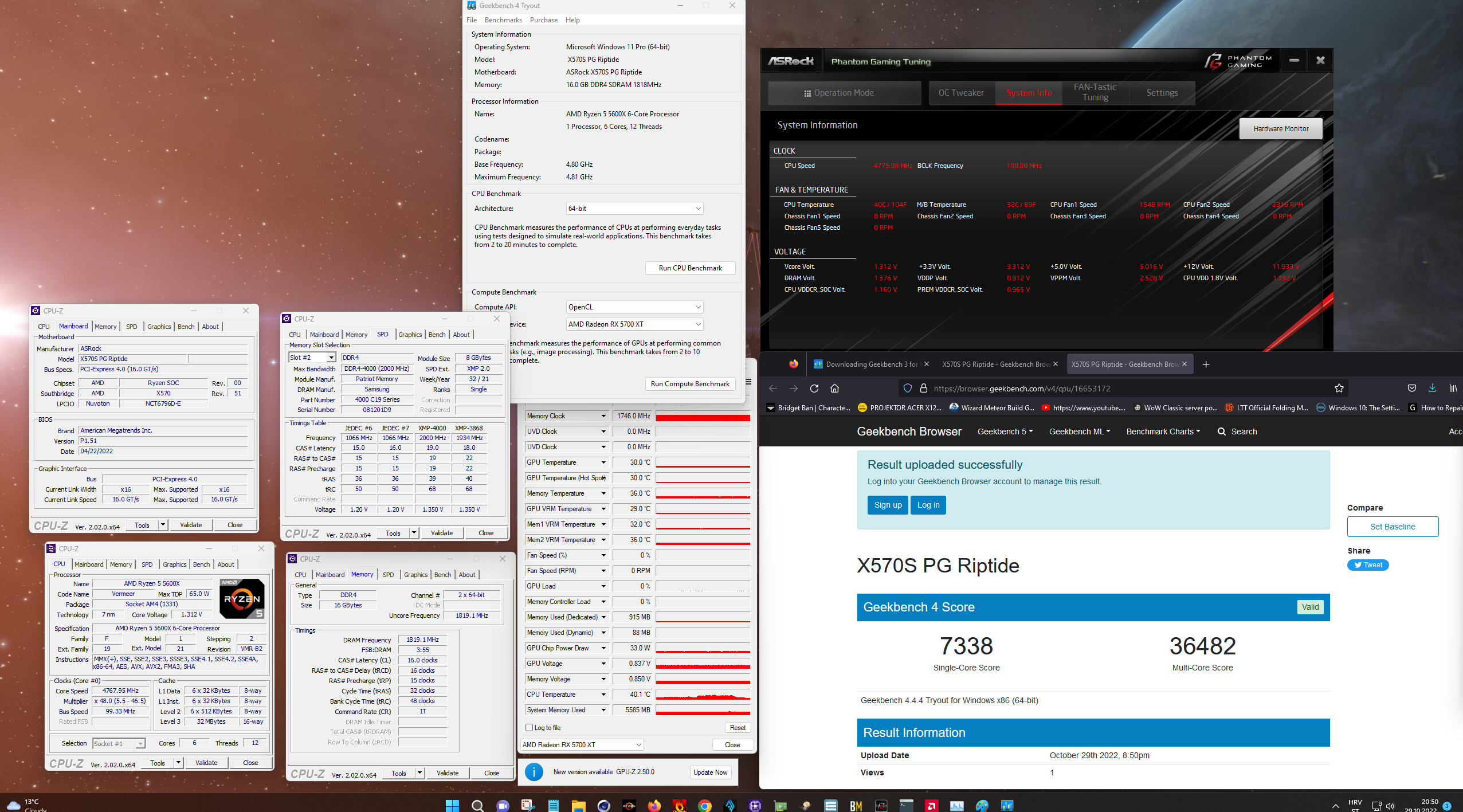Open File Explorer from the taskbar
This screenshot has height=812, width=1463.
pyautogui.click(x=578, y=805)
